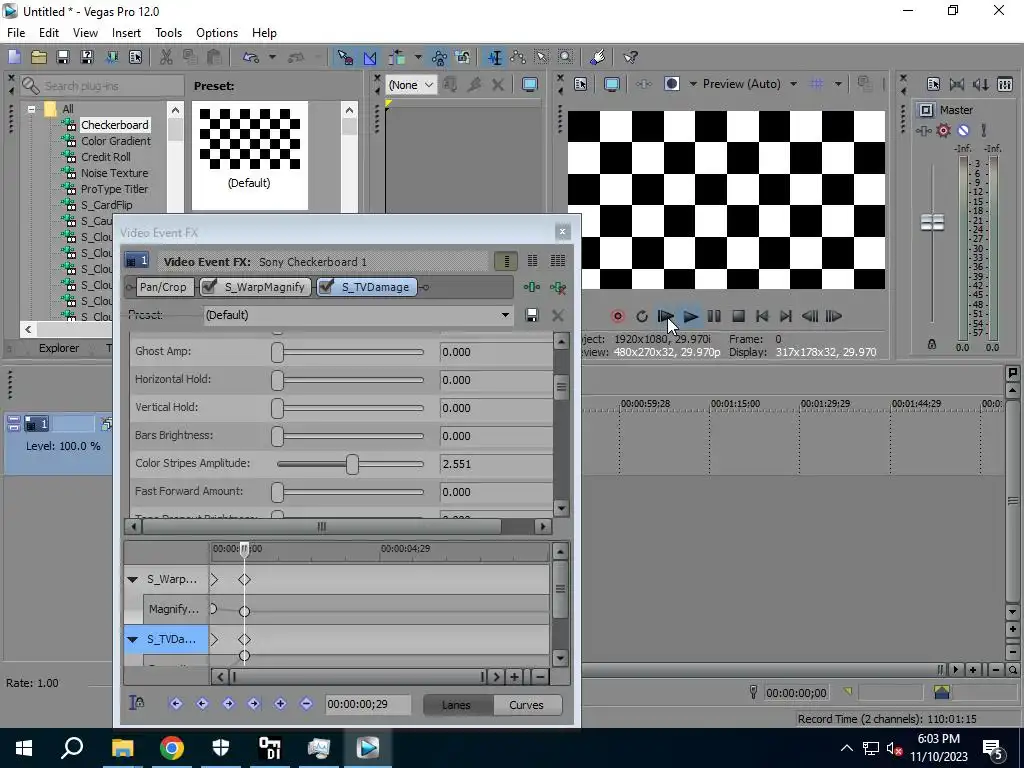This screenshot has height=768, width=1024.
Task: Uncheck the S_TVDamage effect checkbox
Action: click(x=326, y=287)
